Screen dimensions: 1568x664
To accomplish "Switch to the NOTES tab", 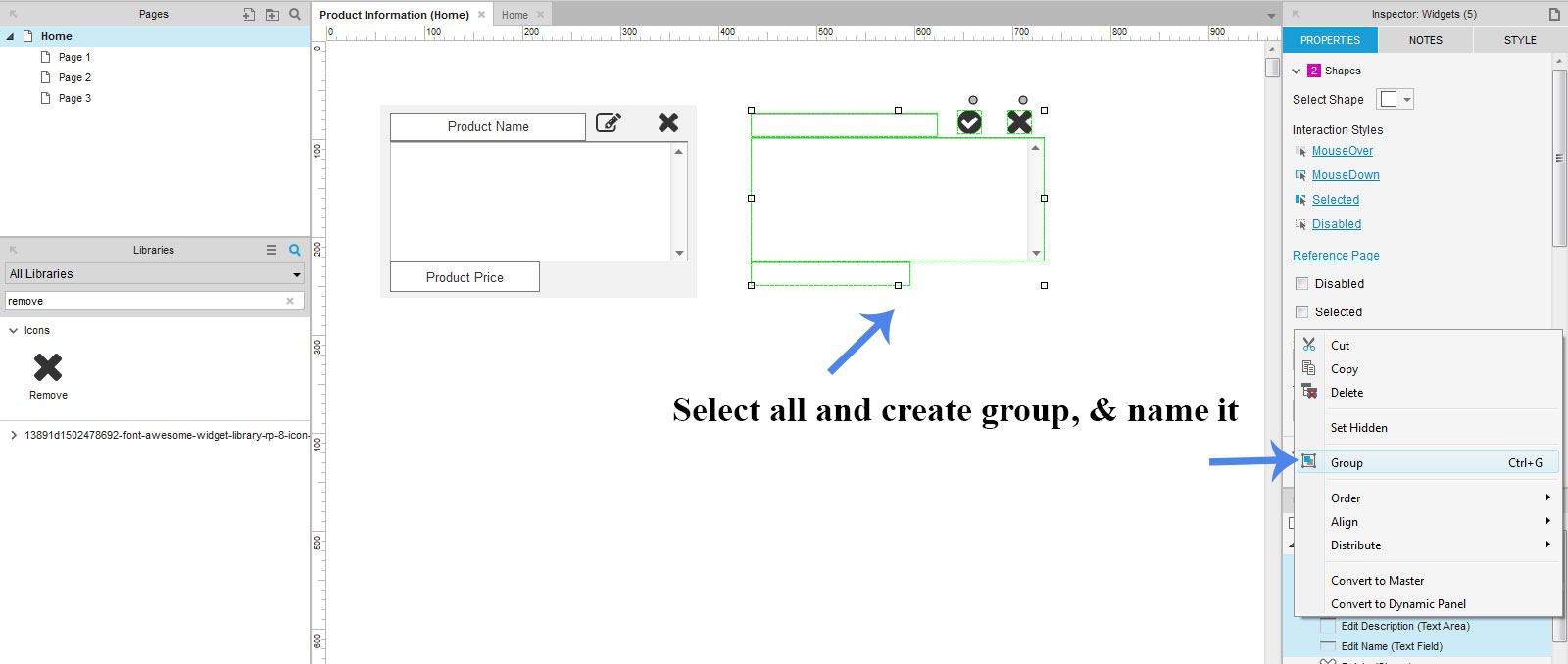I will click(x=1425, y=40).
